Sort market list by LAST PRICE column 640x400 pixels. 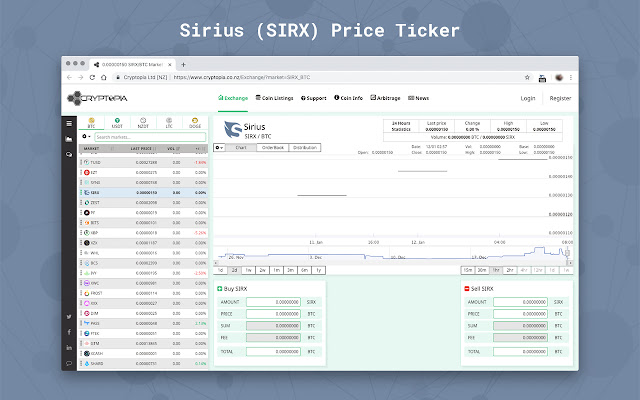(x=143, y=149)
